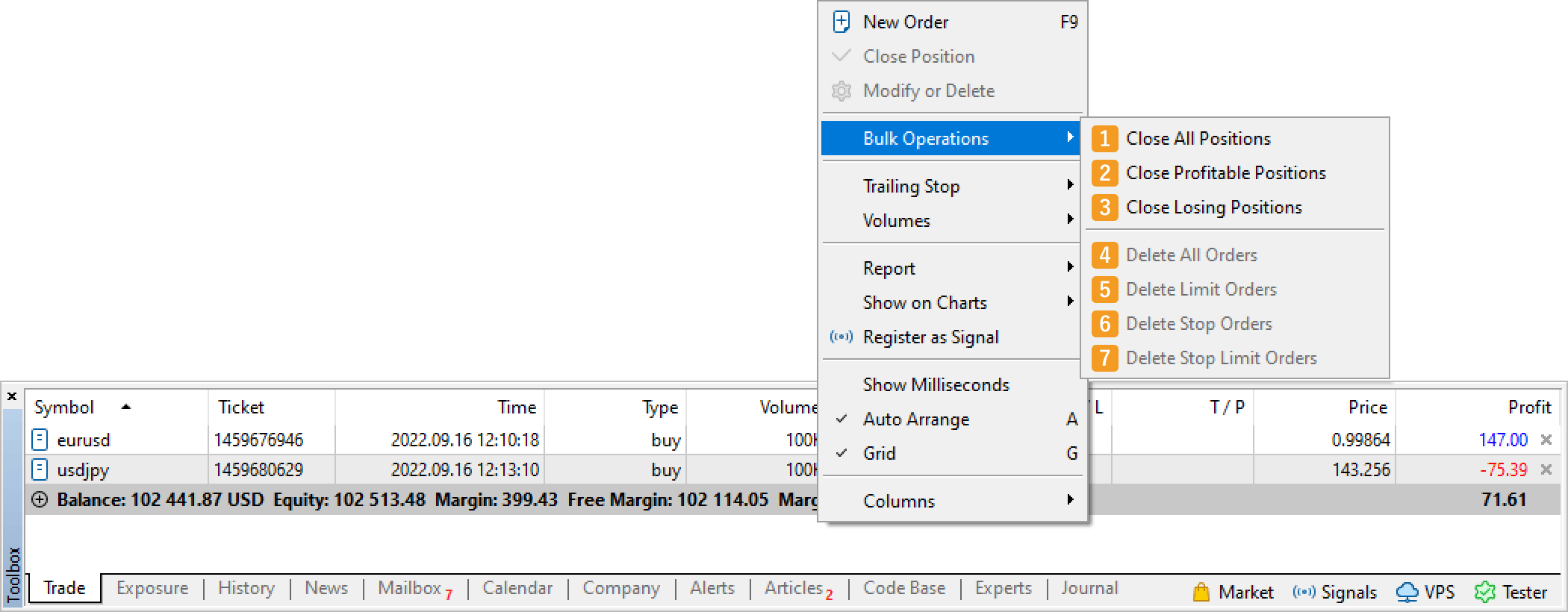1568x612 pixels.
Task: Open the History tab
Action: click(246, 588)
